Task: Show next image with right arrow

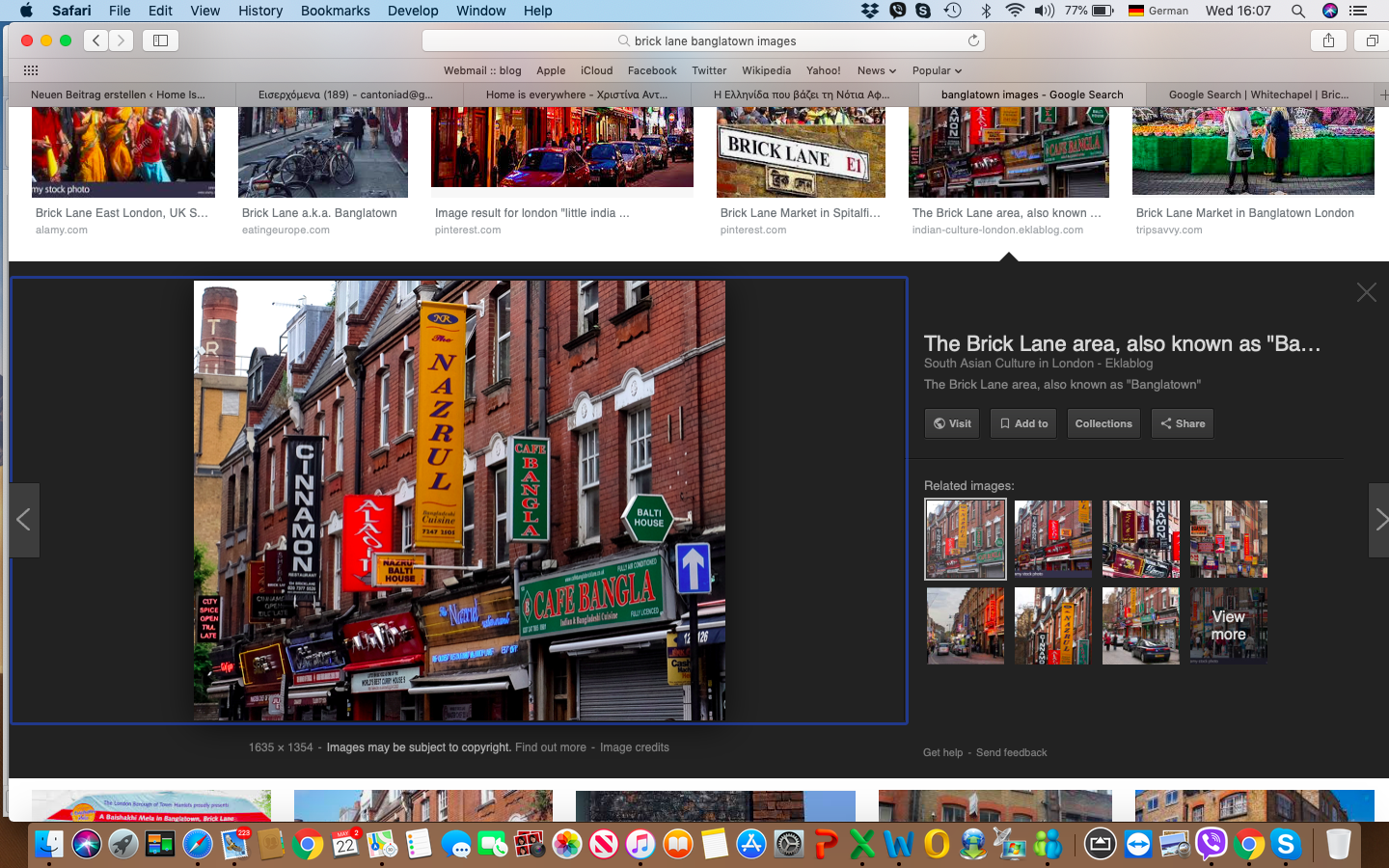Action: pyautogui.click(x=1379, y=520)
